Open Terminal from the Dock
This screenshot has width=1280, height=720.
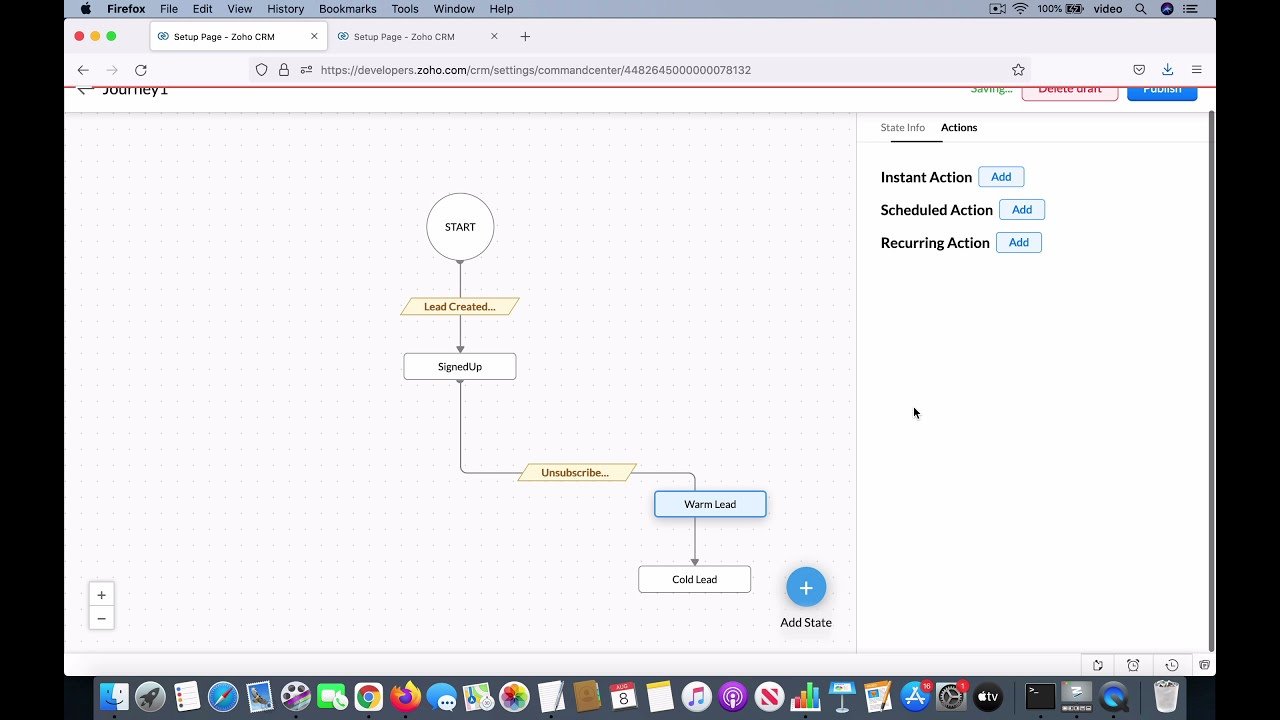click(x=1041, y=696)
